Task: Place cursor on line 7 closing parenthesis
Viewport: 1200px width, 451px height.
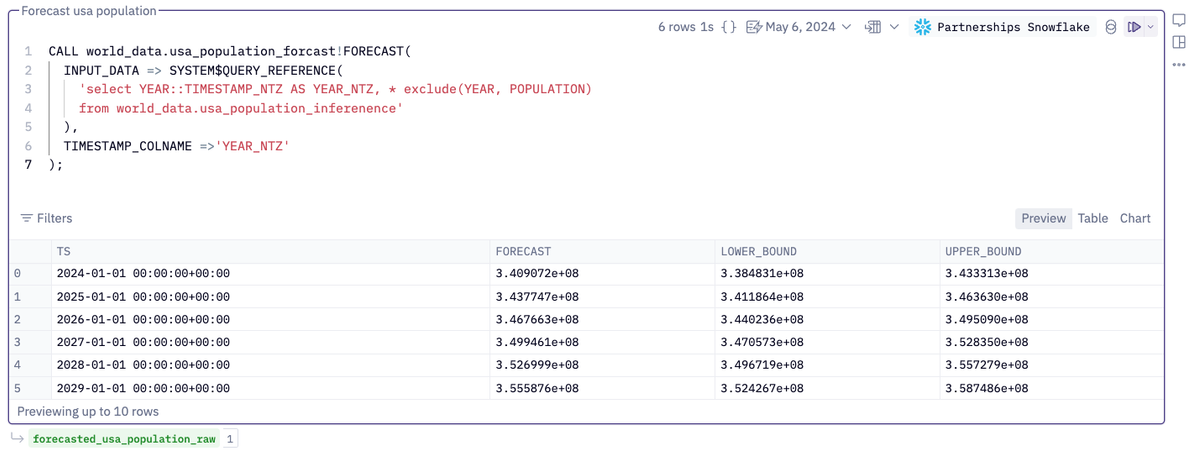Action: click(55, 165)
